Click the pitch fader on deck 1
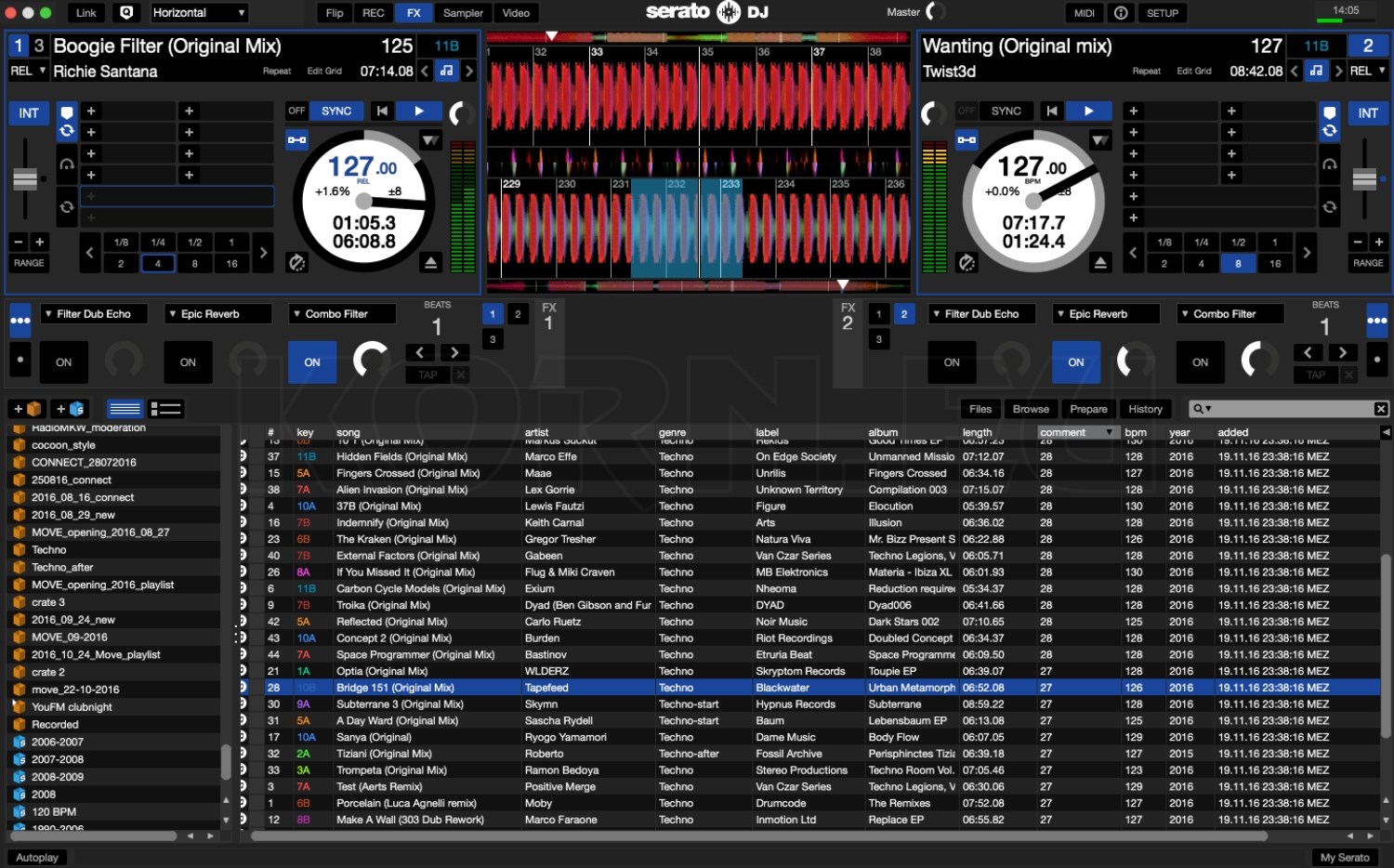The height and width of the screenshot is (868, 1394). 26,177
